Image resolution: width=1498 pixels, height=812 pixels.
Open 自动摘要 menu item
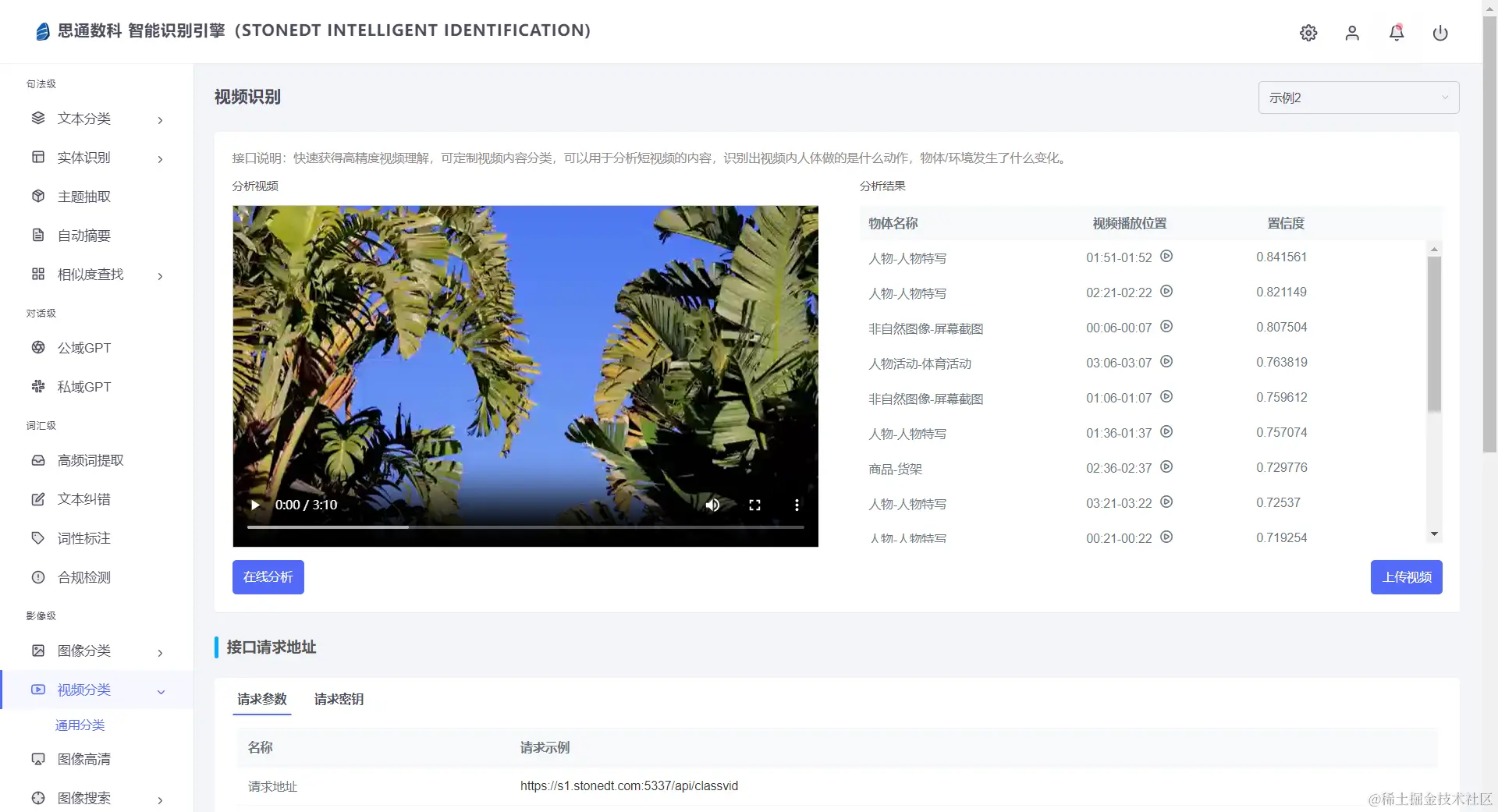[84, 236]
